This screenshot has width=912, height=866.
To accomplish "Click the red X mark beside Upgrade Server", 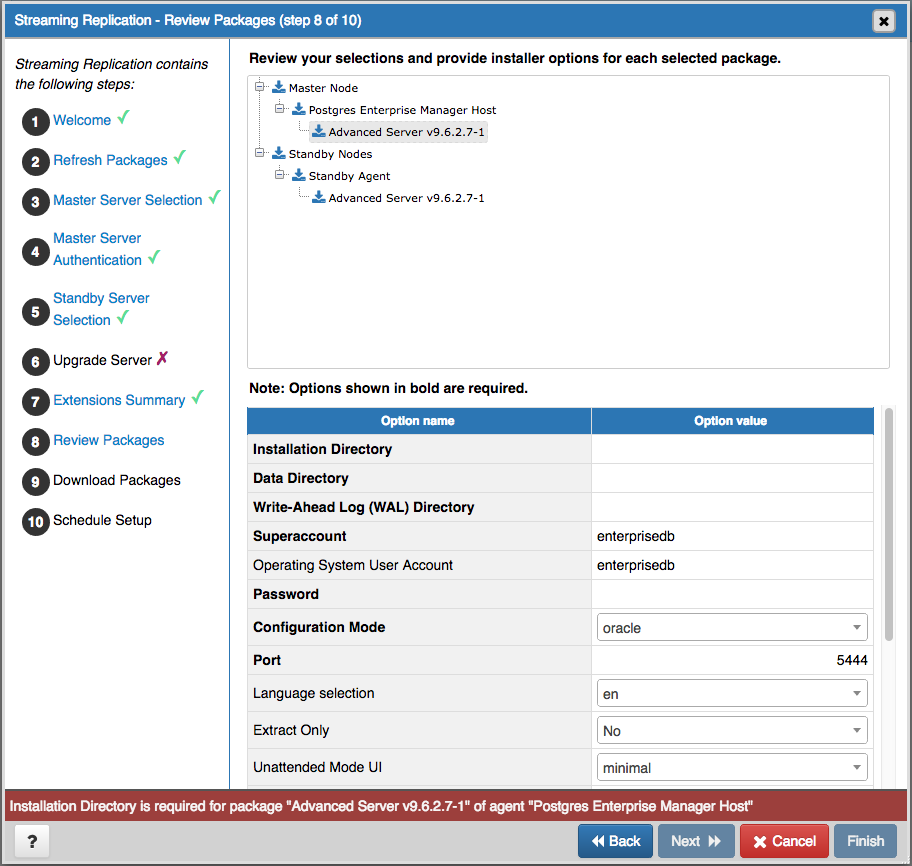I will pos(162,358).
